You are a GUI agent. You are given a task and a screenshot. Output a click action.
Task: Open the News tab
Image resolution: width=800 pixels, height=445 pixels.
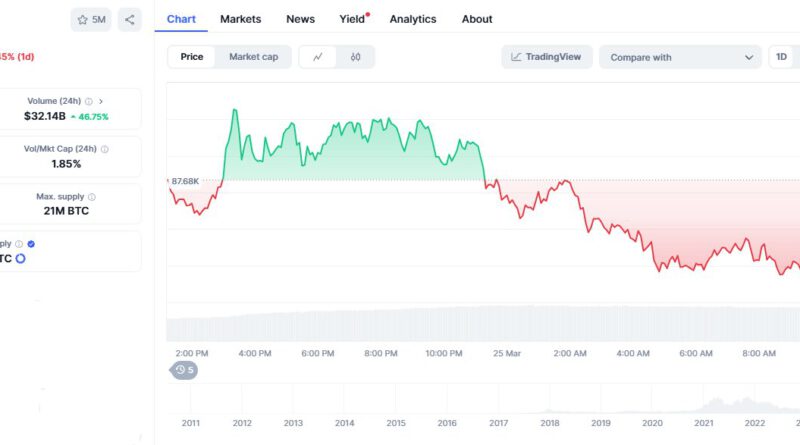(300, 19)
